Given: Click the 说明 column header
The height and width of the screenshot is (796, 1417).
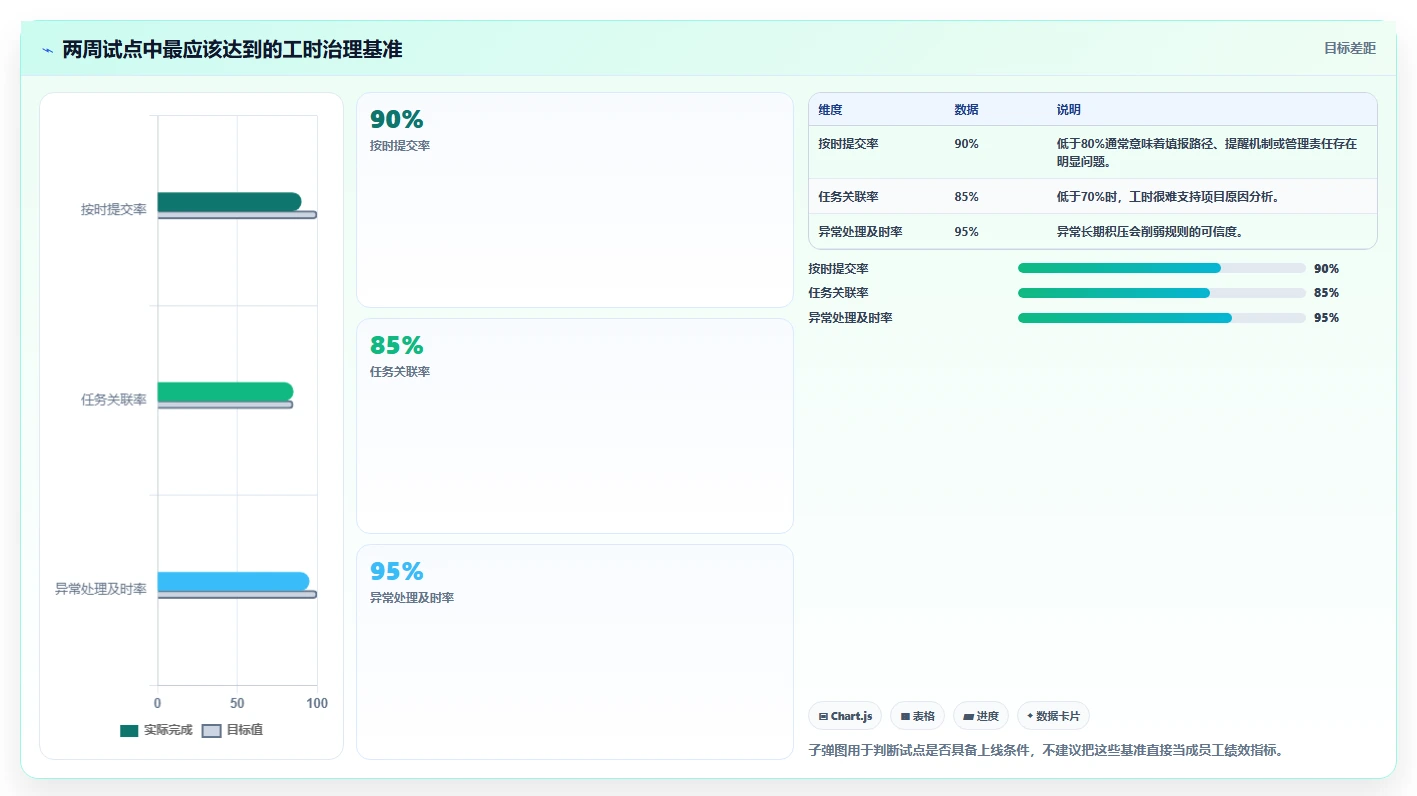Looking at the screenshot, I should (1068, 110).
